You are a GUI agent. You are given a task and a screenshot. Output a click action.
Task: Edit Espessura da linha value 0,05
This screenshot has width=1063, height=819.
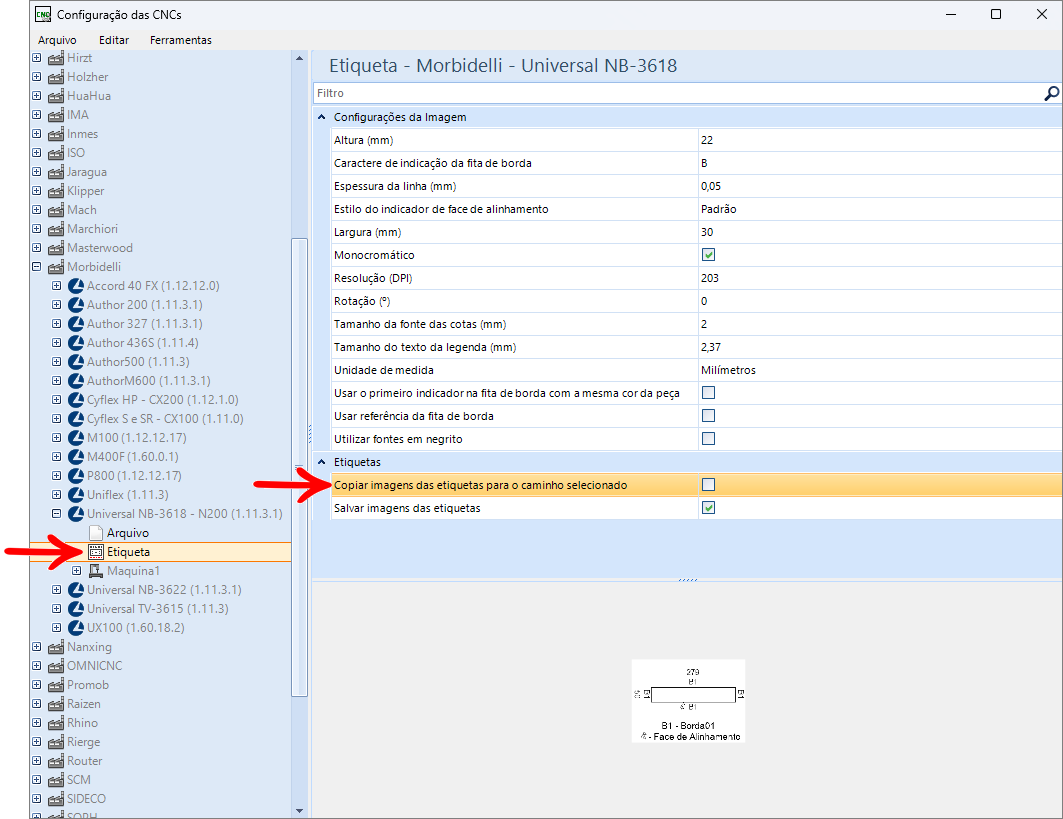pyautogui.click(x=879, y=186)
